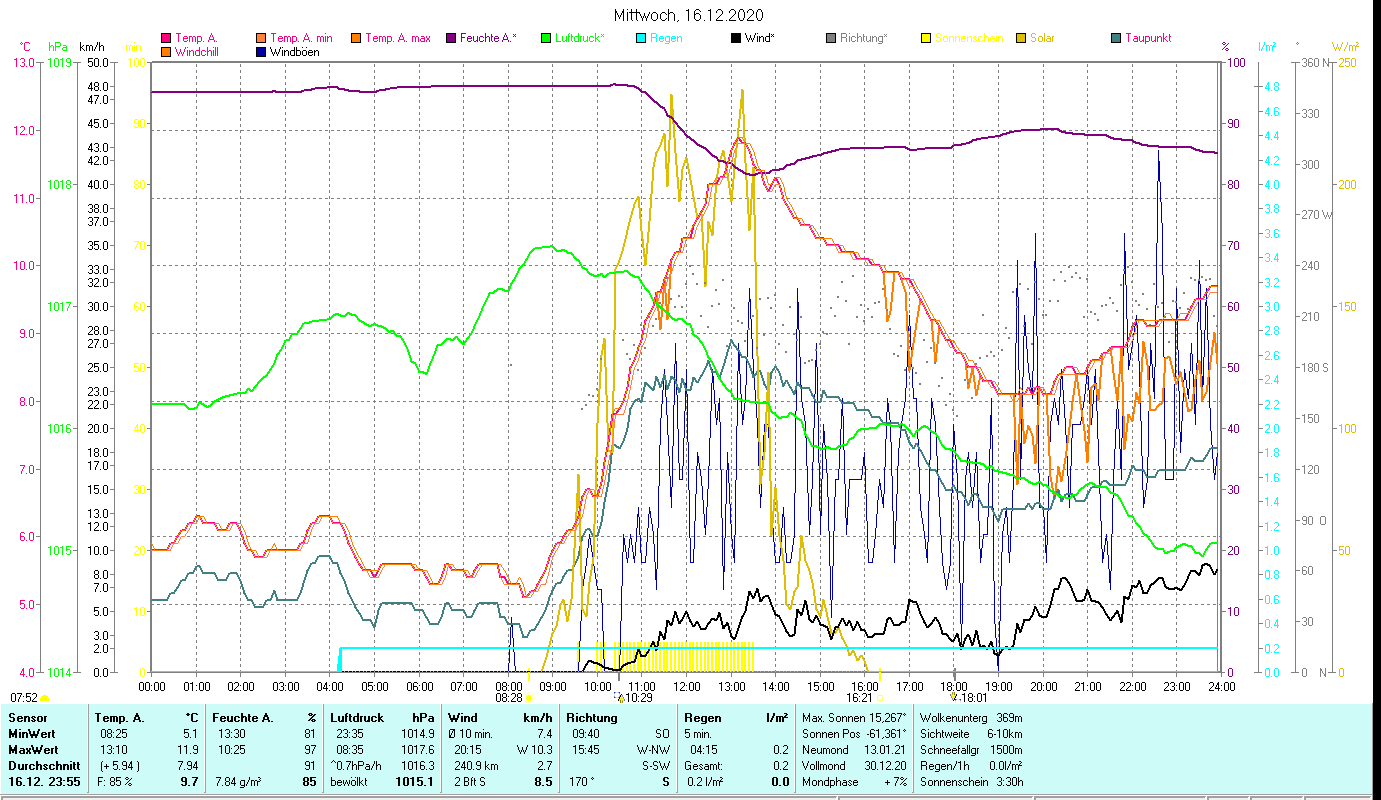Viewport: 1381px width, 800px height.
Task: Click the gray Richtung* legend swatch
Action: [x=831, y=39]
